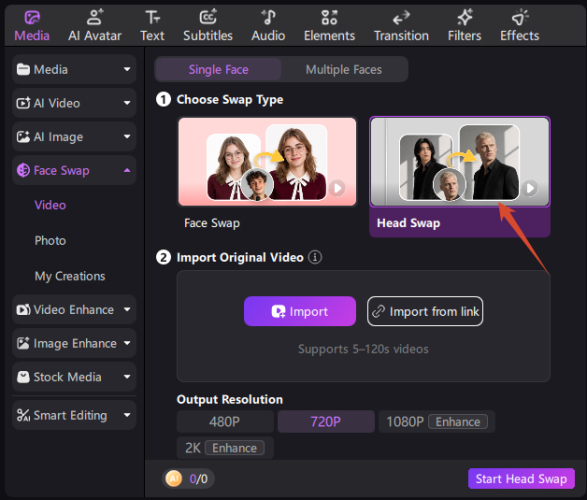Expand the Stock Media dropdown arrow

click(x=127, y=377)
